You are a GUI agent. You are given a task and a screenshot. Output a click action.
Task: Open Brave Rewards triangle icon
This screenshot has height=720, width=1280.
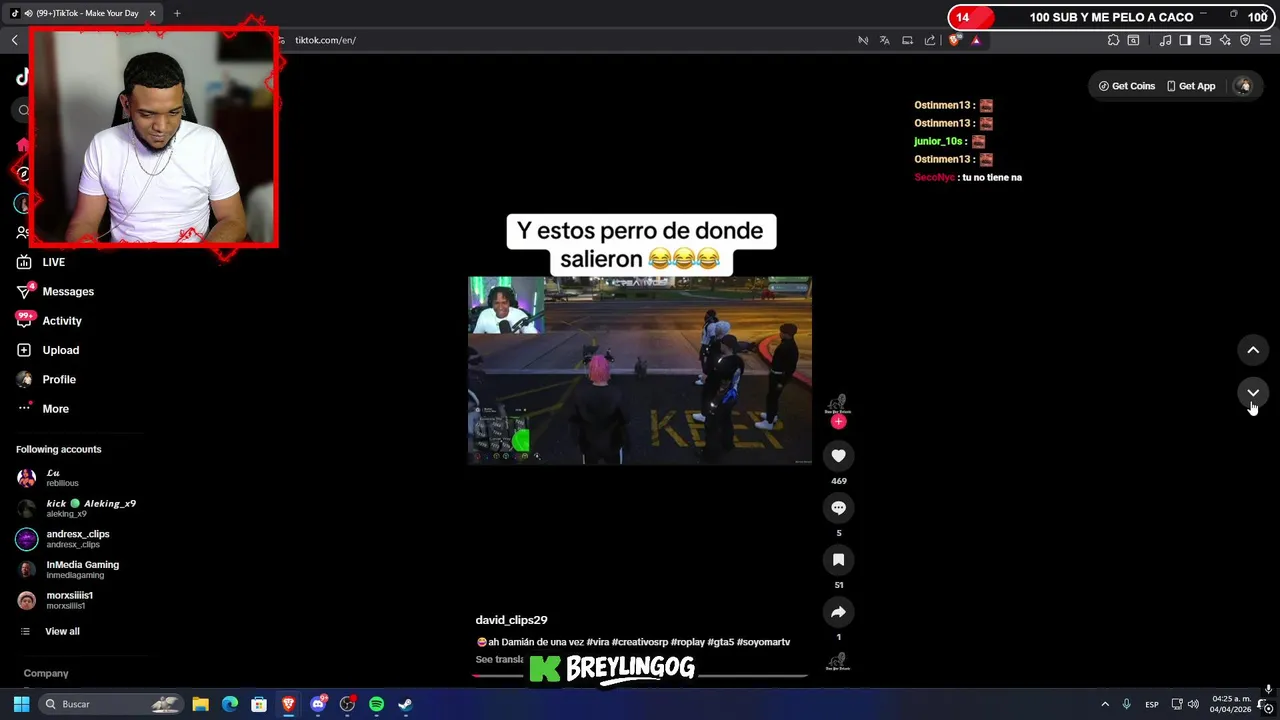coord(976,40)
